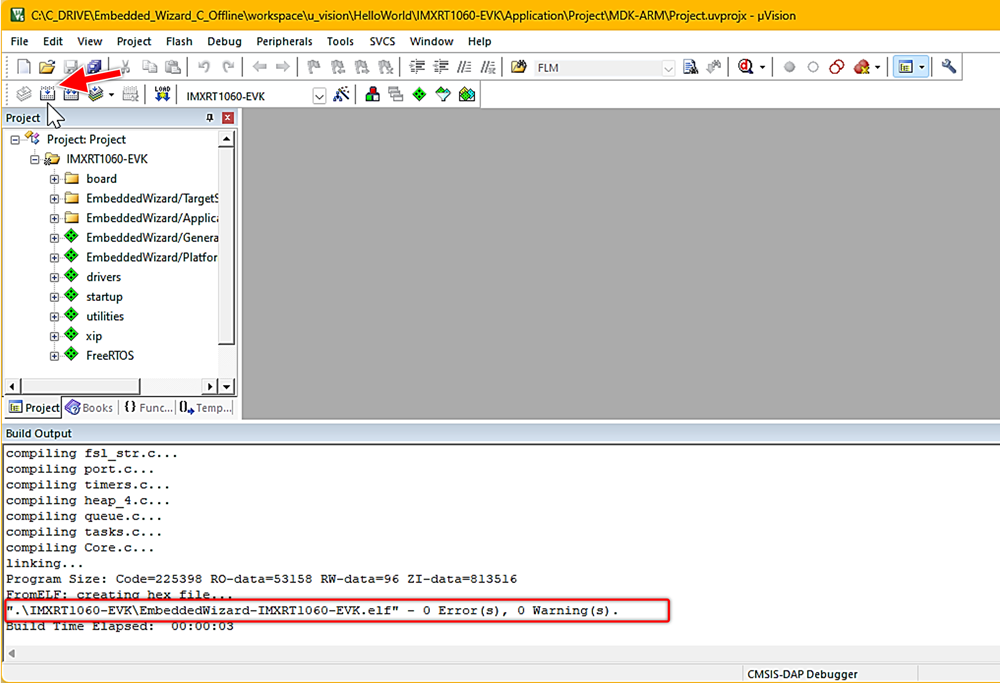The image size is (1000, 683).
Task: Click the FLM find text field
Action: tap(596, 67)
